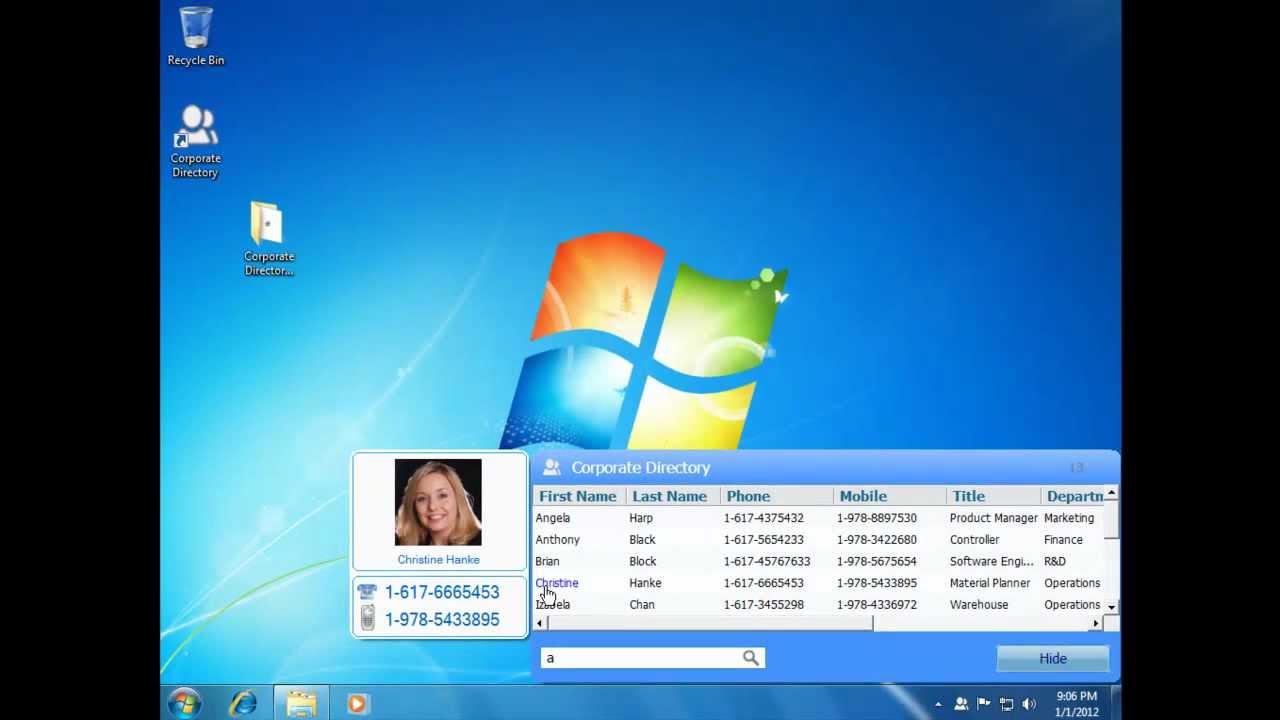
Task: Click phone number 1-617-6665453 in contact card
Action: (442, 592)
